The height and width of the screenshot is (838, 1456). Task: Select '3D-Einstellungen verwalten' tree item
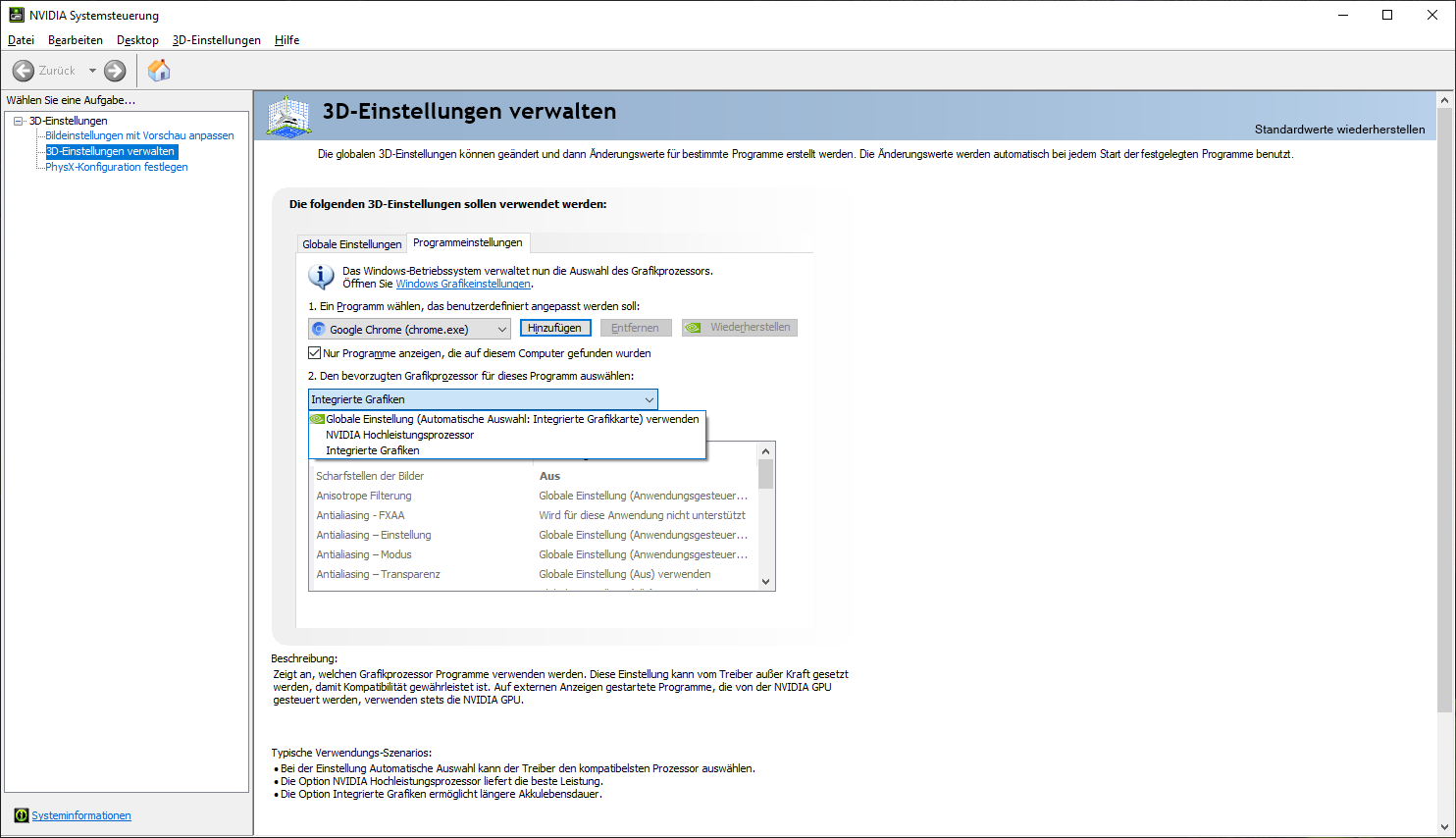point(111,151)
